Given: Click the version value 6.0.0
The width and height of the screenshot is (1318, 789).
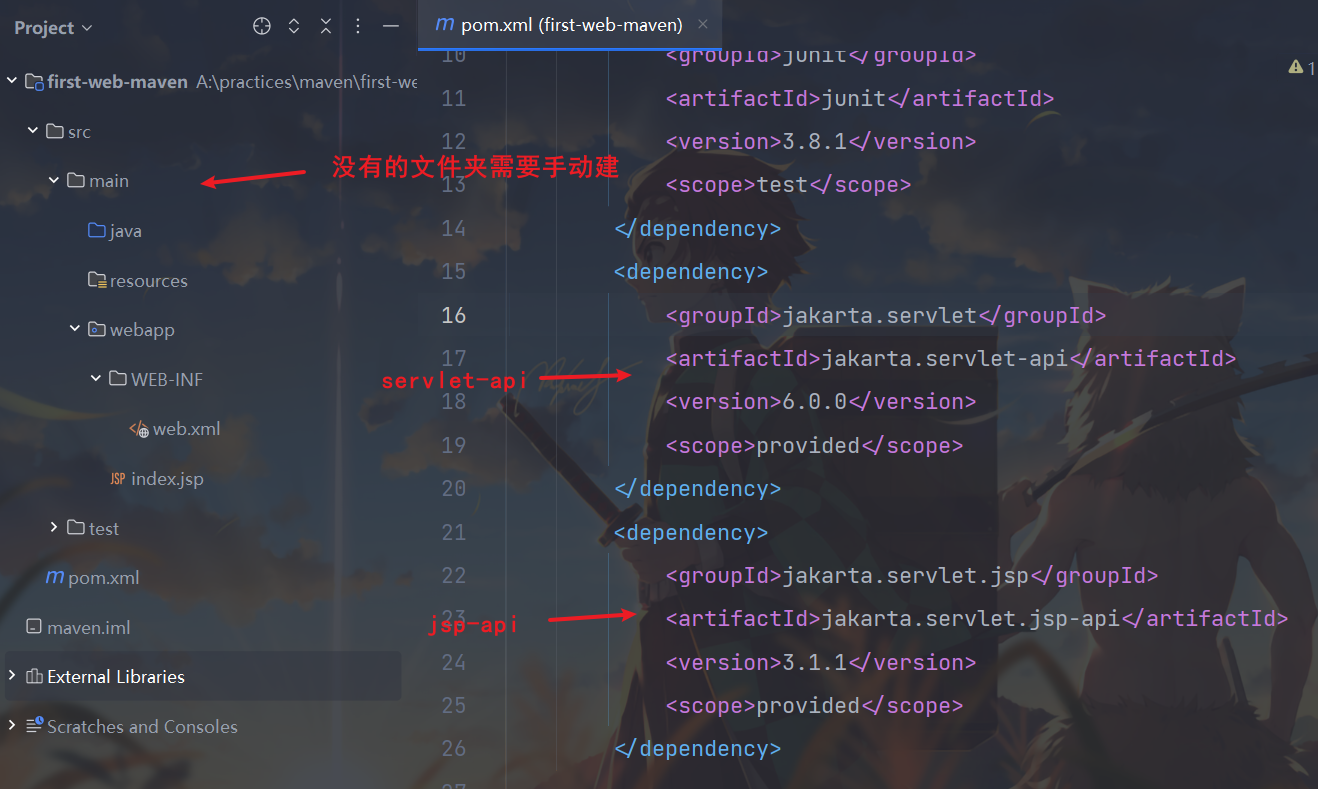Looking at the screenshot, I should tap(814, 401).
